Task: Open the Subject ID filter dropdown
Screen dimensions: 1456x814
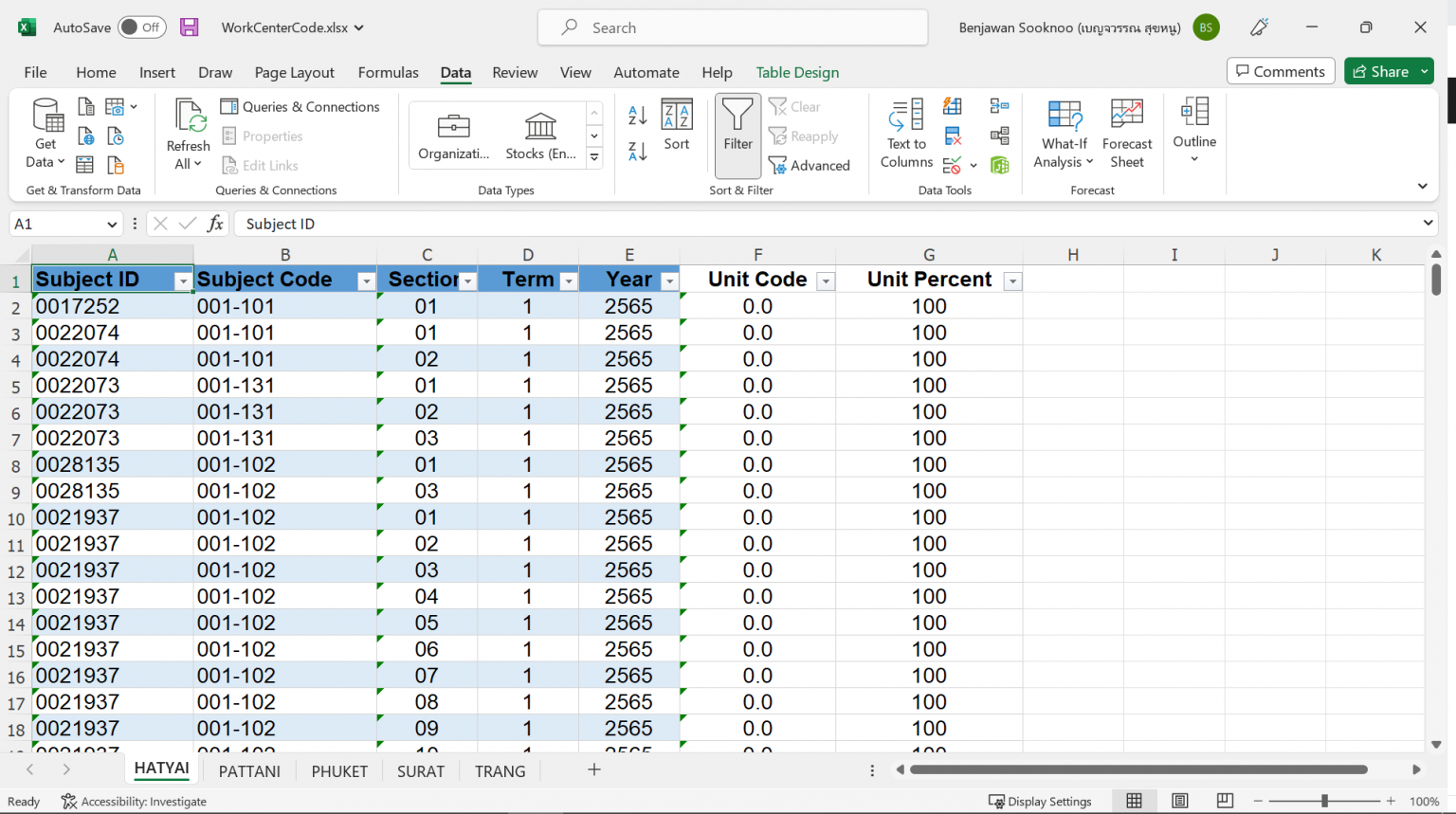Action: 182,281
